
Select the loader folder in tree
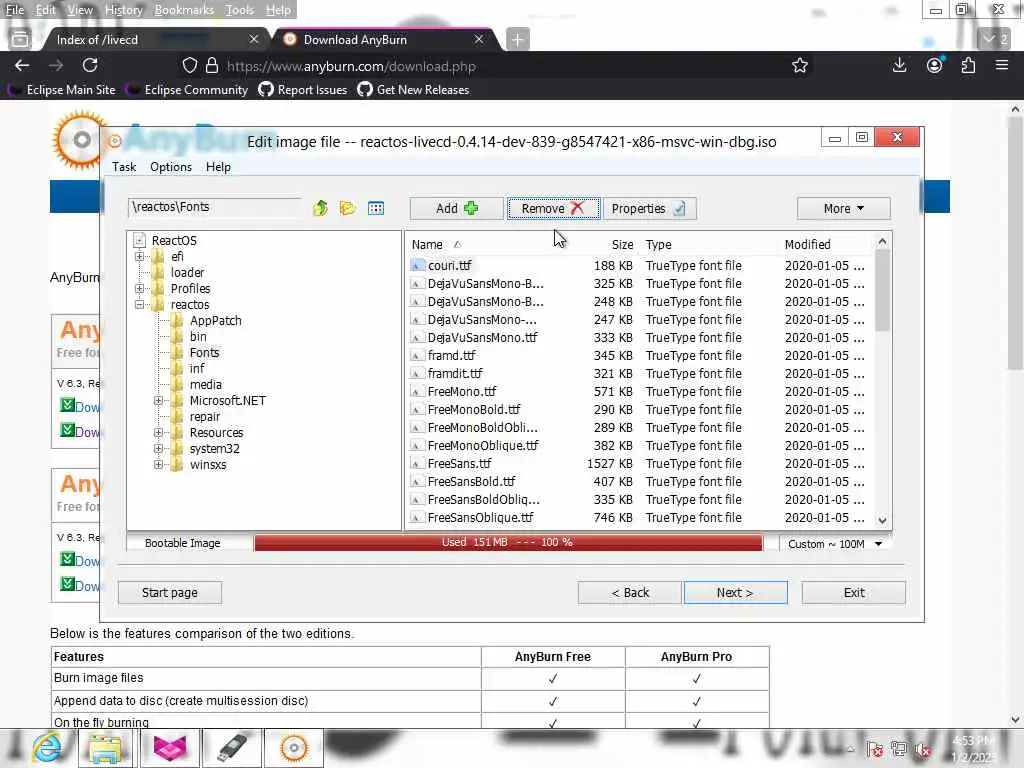(x=187, y=272)
